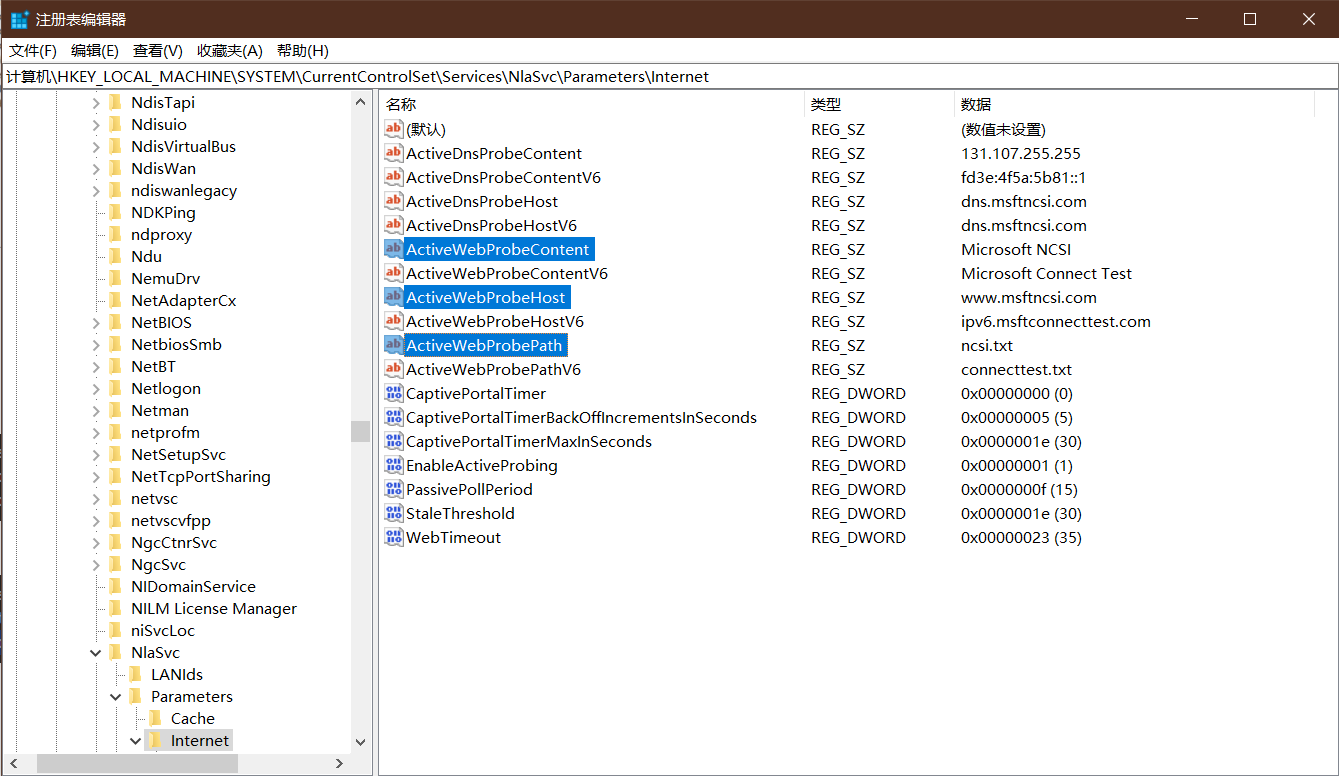Click the binary icon of StaleThreshold
Screen dimensions: 1339x776
click(394, 513)
